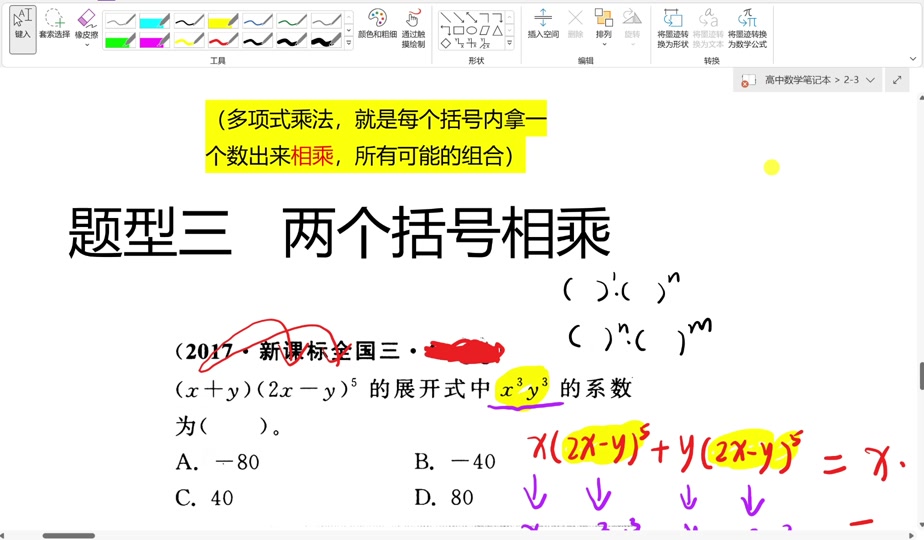Click the Delete (删除) icon

point(575,24)
